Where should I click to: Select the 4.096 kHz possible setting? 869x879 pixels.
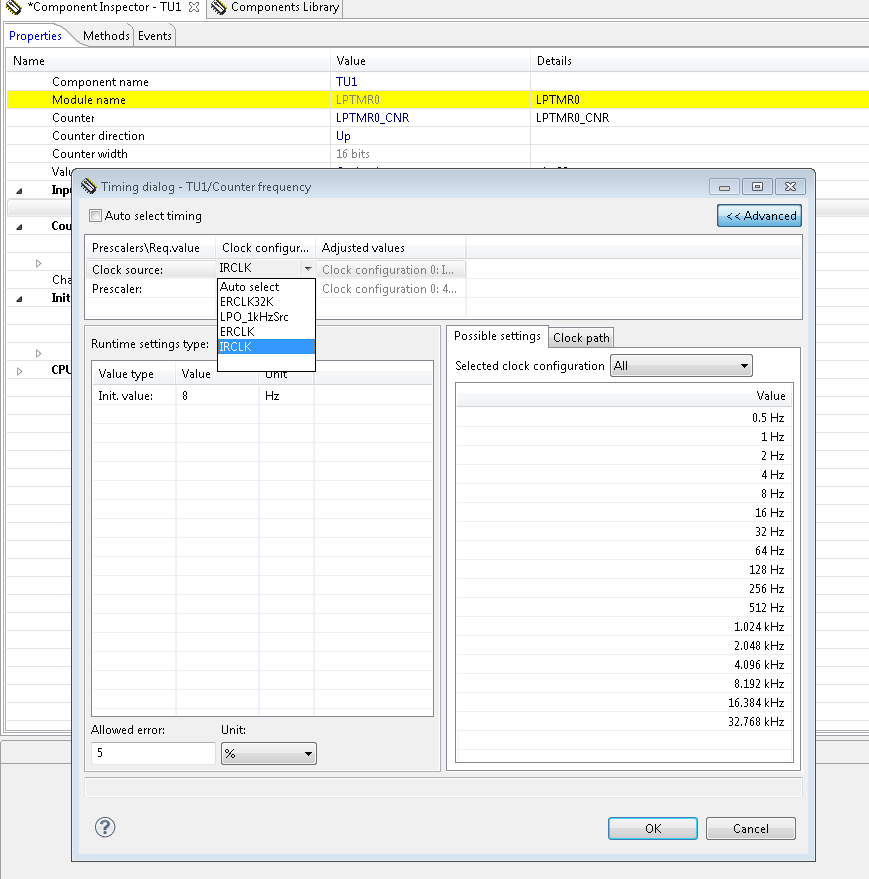[x=625, y=665]
